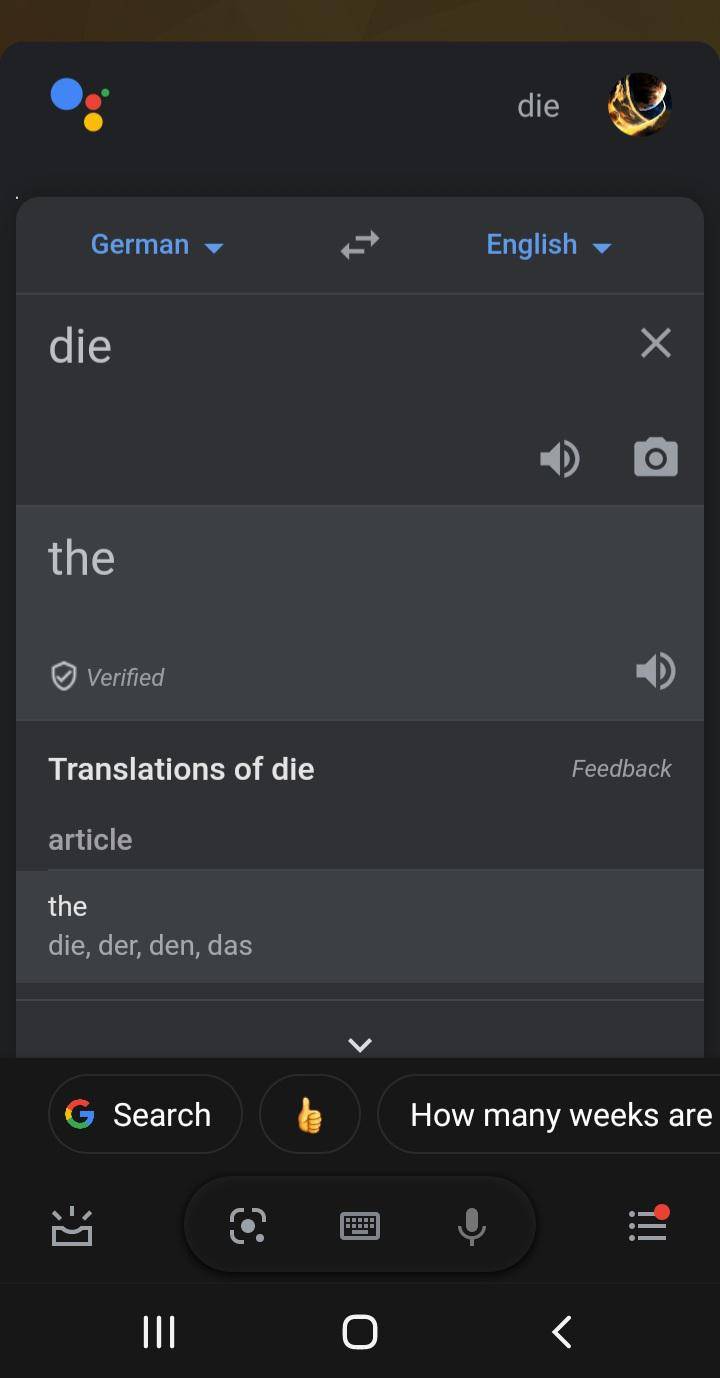Listen to the source text pronunciation
Screen dimensions: 720x1378
pyautogui.click(x=560, y=459)
